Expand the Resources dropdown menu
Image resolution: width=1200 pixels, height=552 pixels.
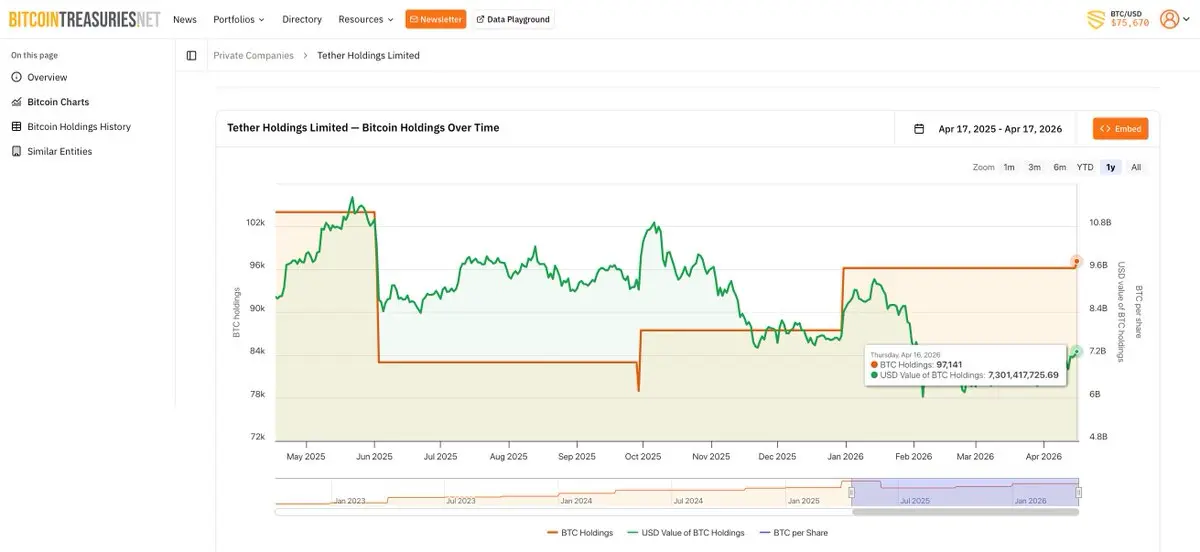(x=366, y=19)
